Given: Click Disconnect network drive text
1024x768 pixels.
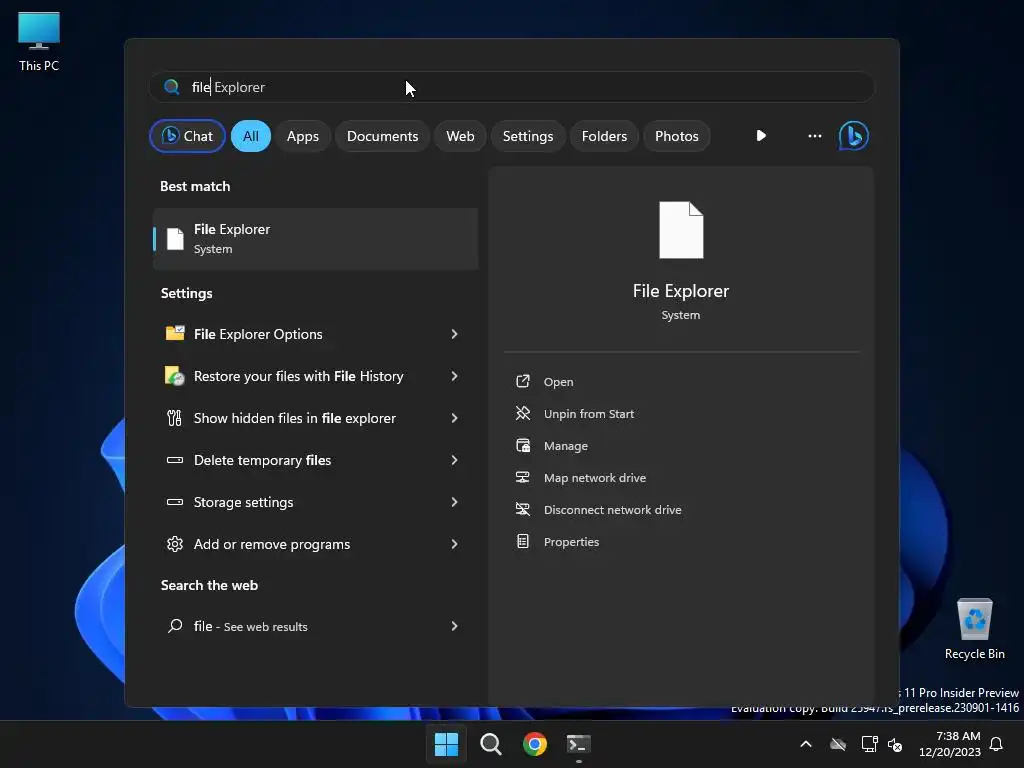Looking at the screenshot, I should pyautogui.click(x=613, y=510).
